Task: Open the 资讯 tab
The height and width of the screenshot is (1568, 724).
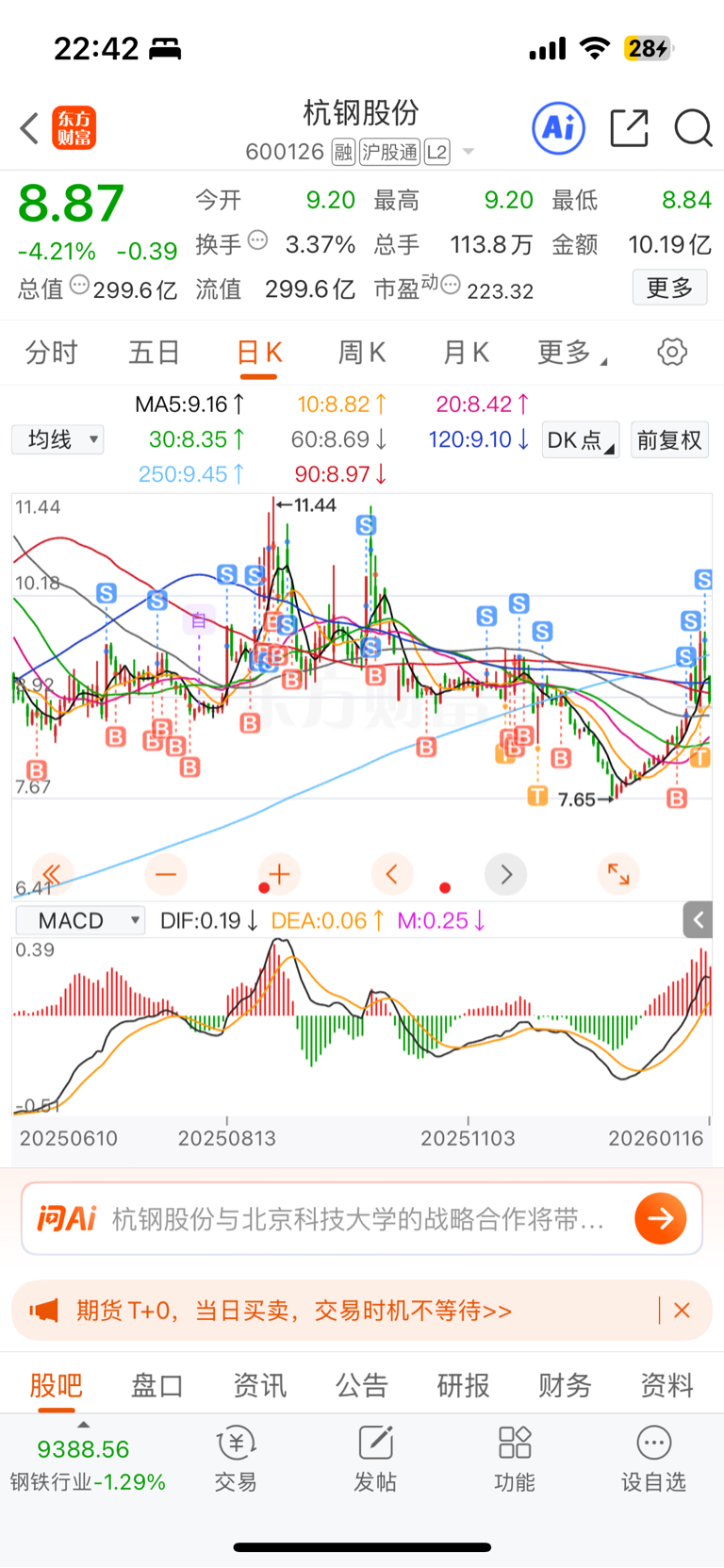Action: click(x=259, y=1385)
